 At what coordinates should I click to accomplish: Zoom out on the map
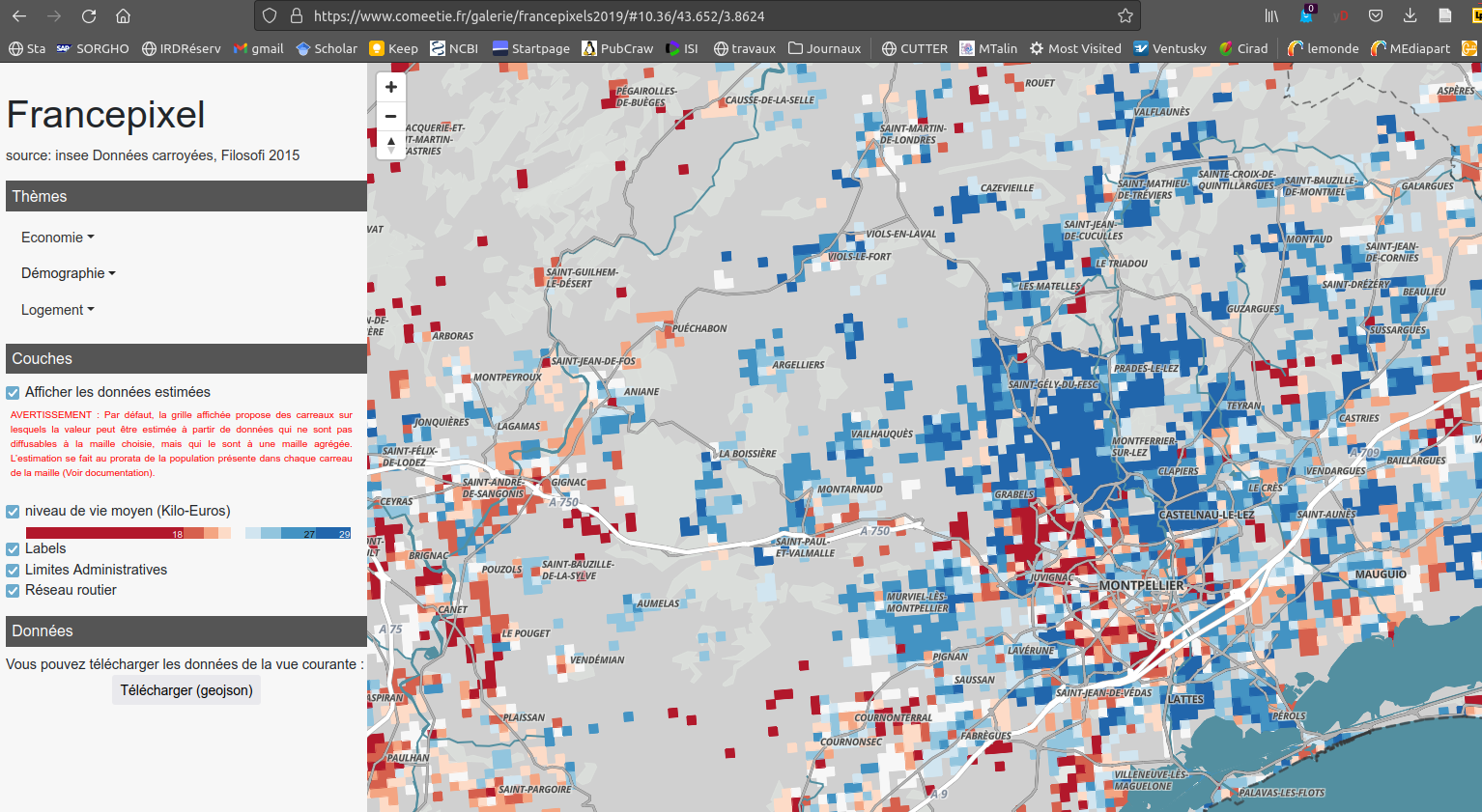point(391,116)
